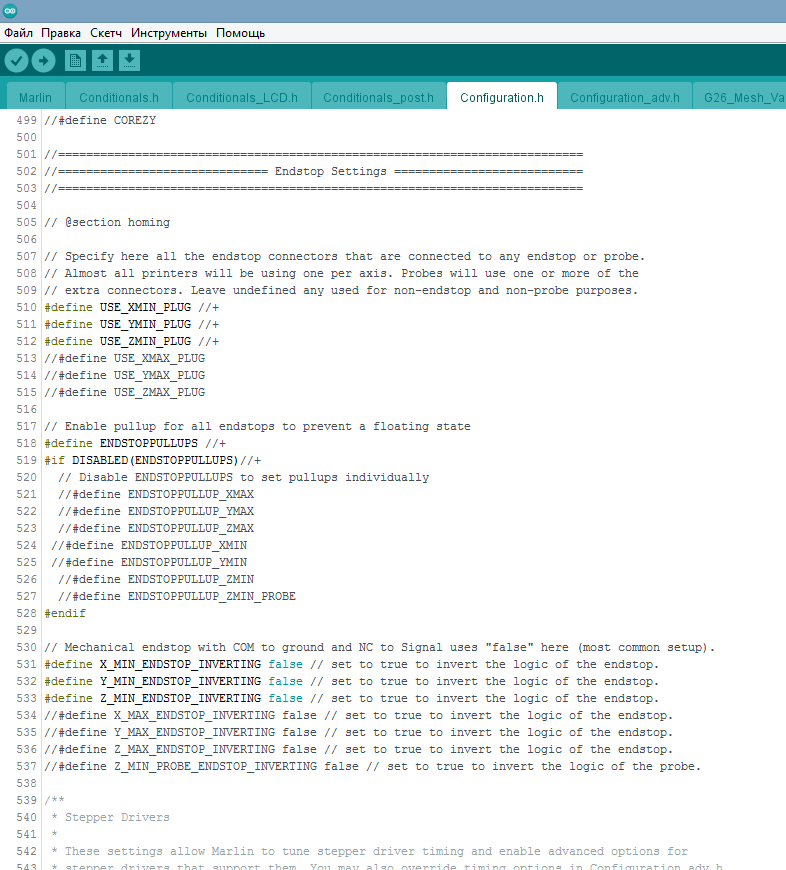Click the "//#define ENDSTOPPULLUP_ZMAX" line
Screen dimensions: 786x870
(x=156, y=528)
